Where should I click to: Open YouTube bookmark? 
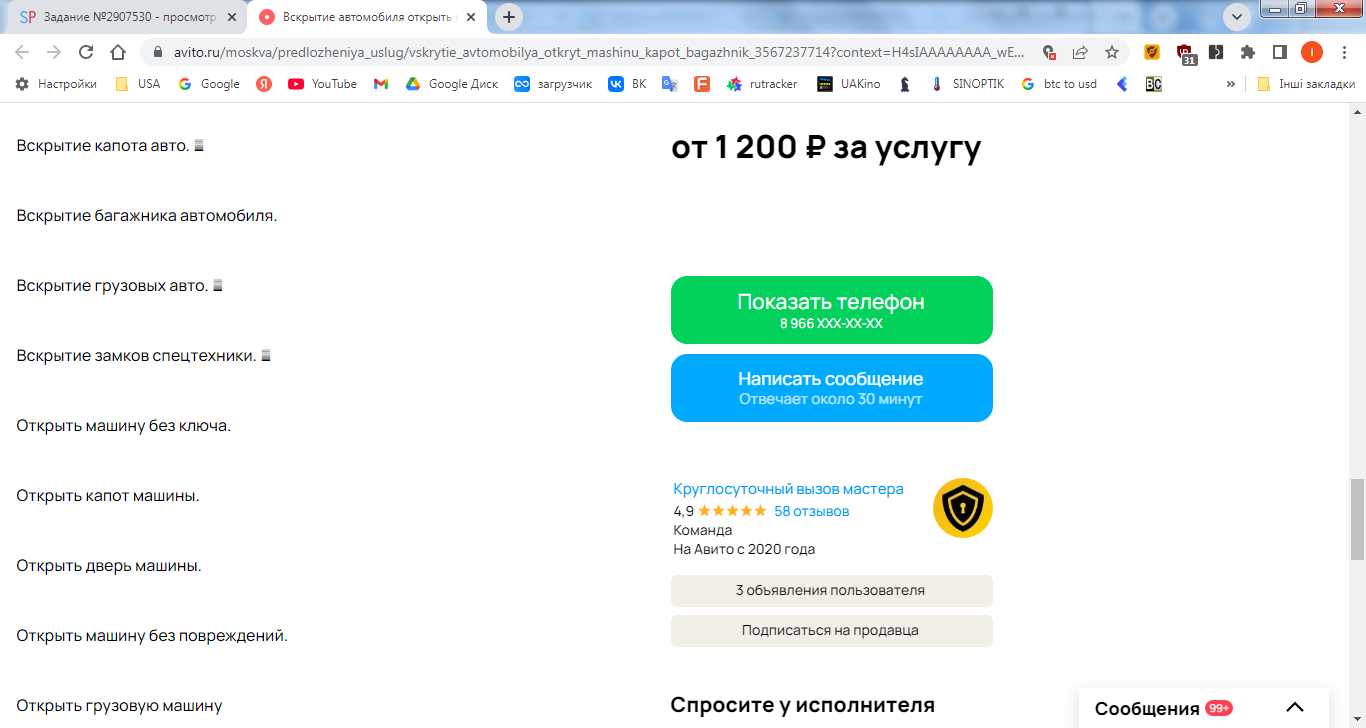tap(322, 84)
